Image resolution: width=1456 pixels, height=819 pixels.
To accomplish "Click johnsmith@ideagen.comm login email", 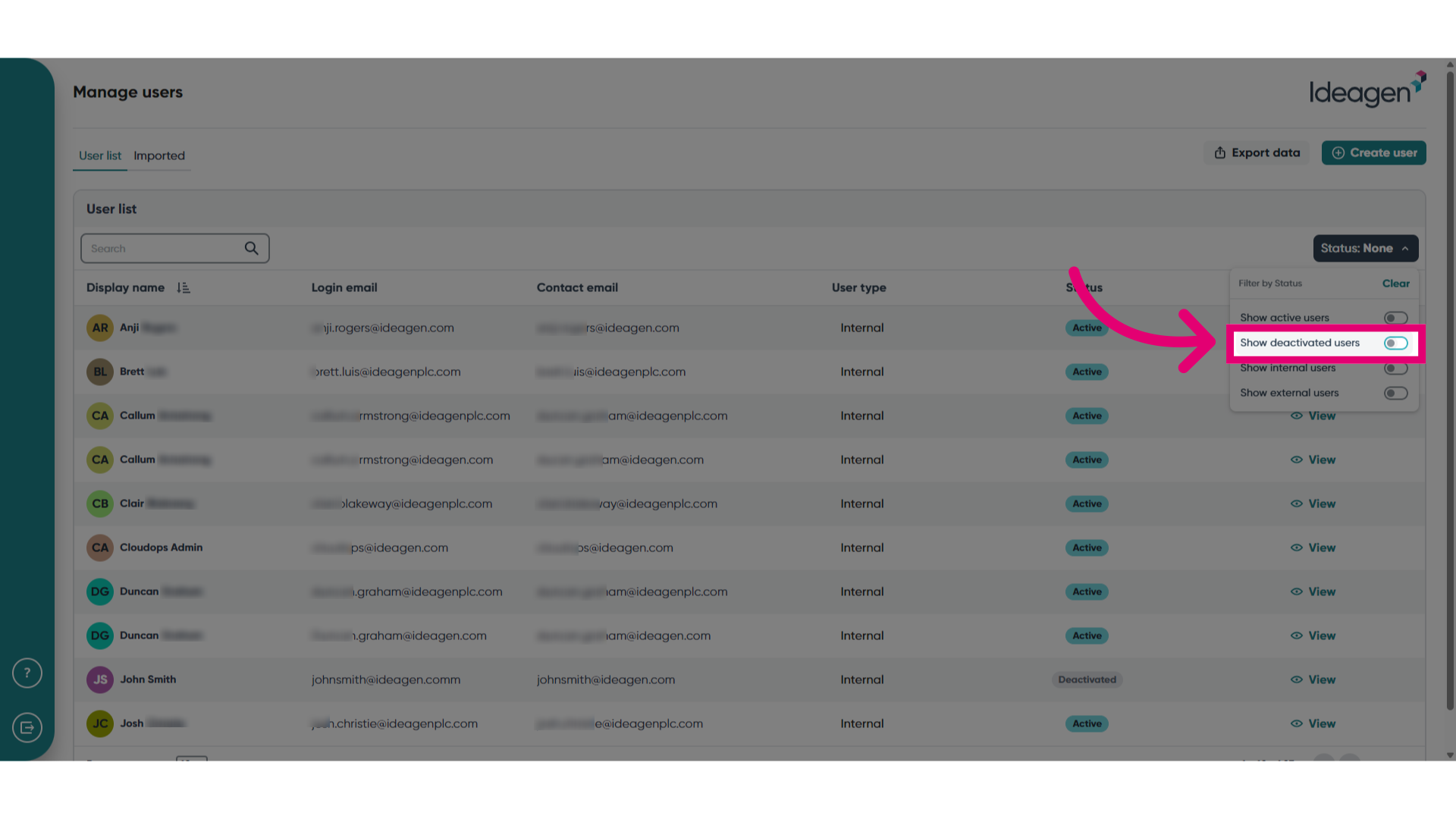I will 385,679.
